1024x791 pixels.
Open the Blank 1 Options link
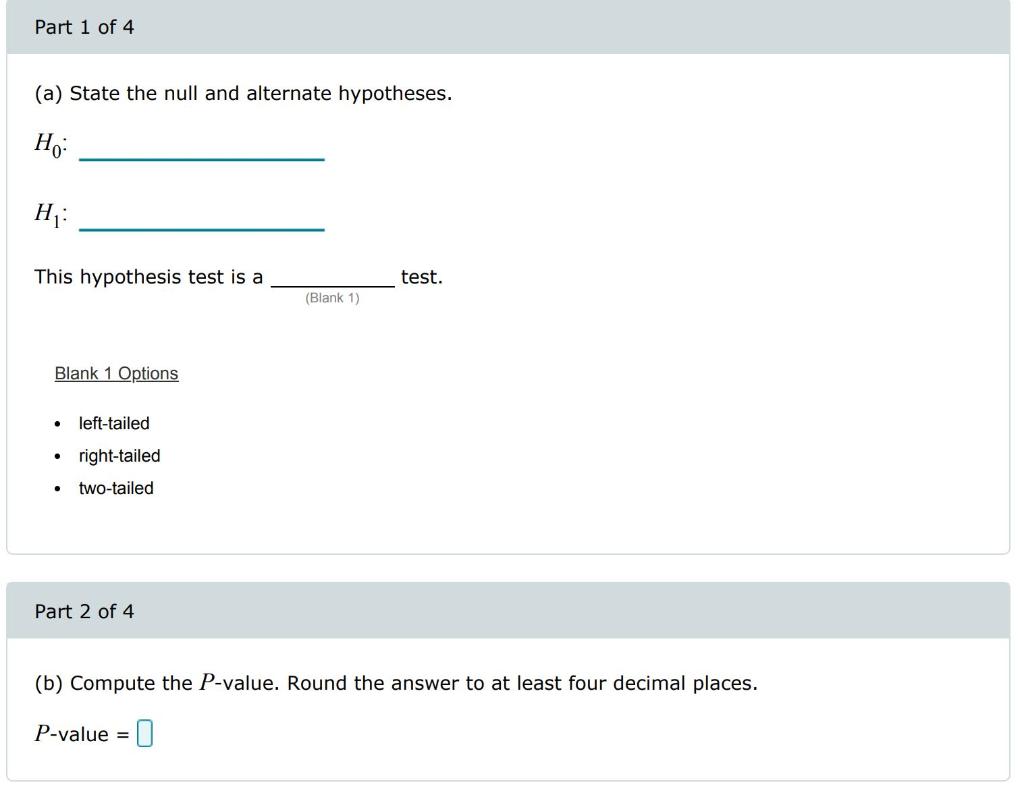tap(115, 373)
